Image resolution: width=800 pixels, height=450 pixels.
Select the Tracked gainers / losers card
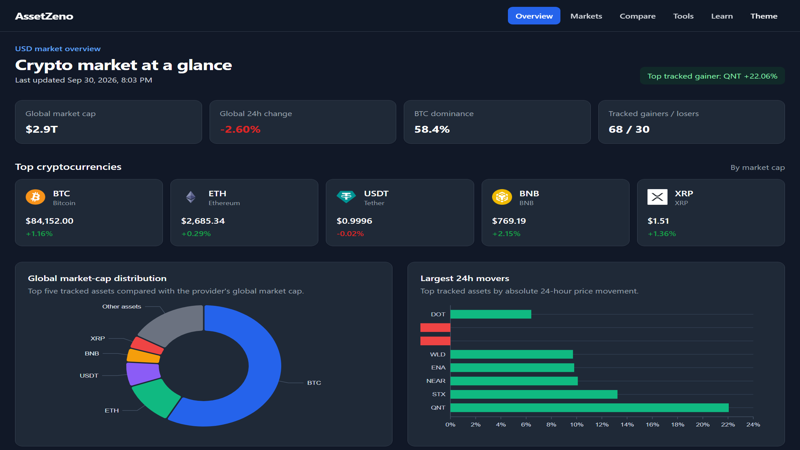[691, 122]
